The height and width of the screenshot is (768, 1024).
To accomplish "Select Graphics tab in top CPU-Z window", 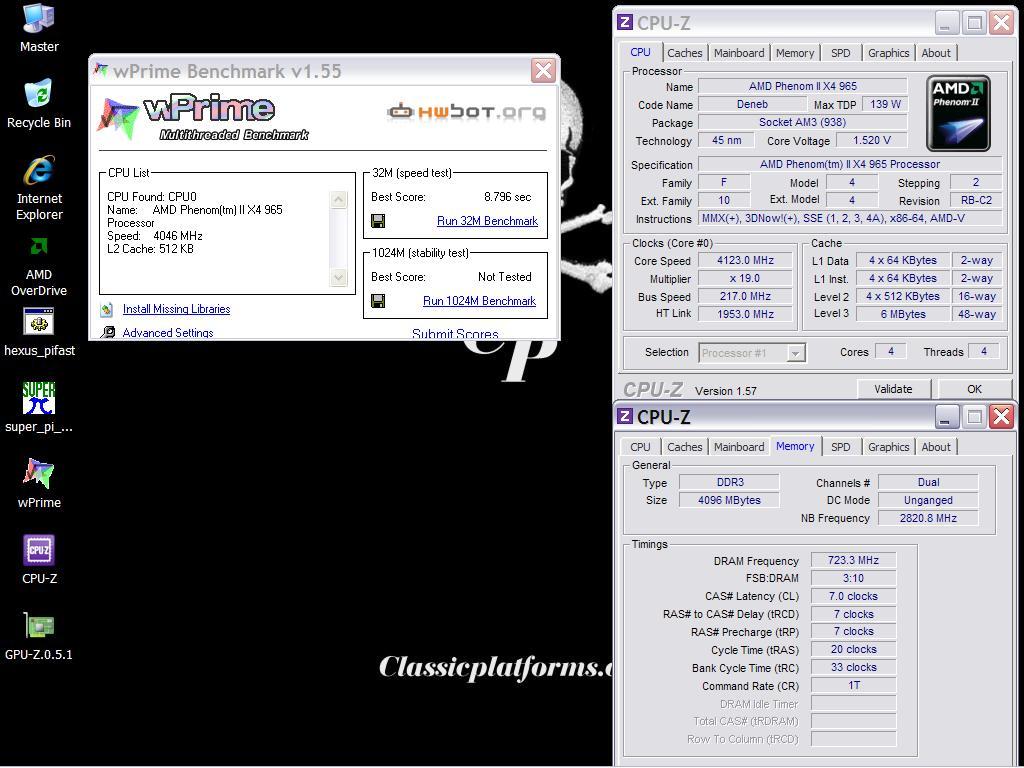I will coord(888,53).
